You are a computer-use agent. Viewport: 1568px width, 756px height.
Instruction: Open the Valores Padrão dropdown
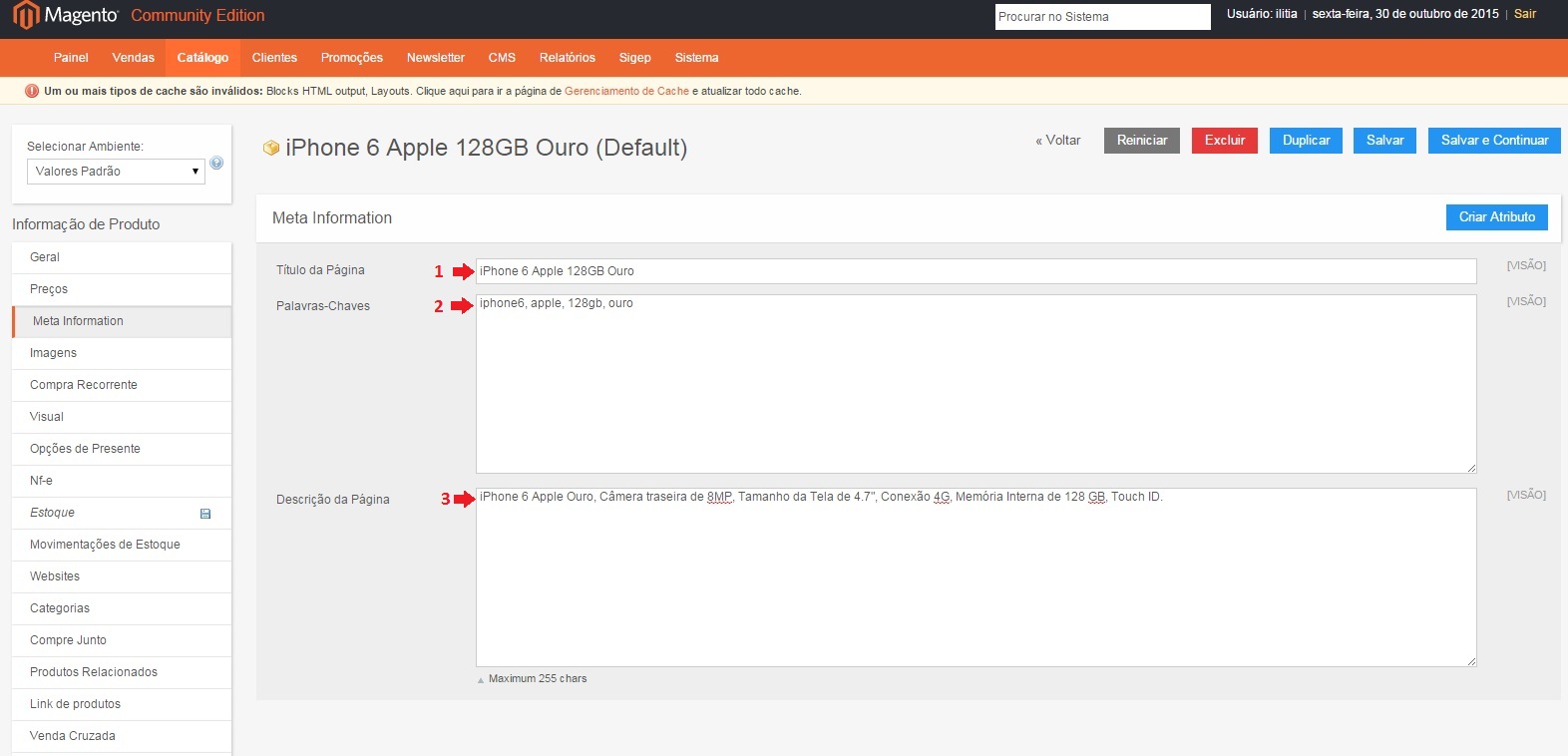click(x=116, y=172)
